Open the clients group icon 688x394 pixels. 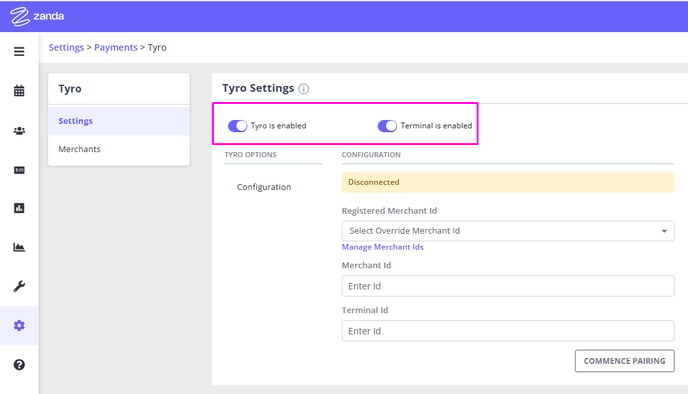(x=19, y=131)
